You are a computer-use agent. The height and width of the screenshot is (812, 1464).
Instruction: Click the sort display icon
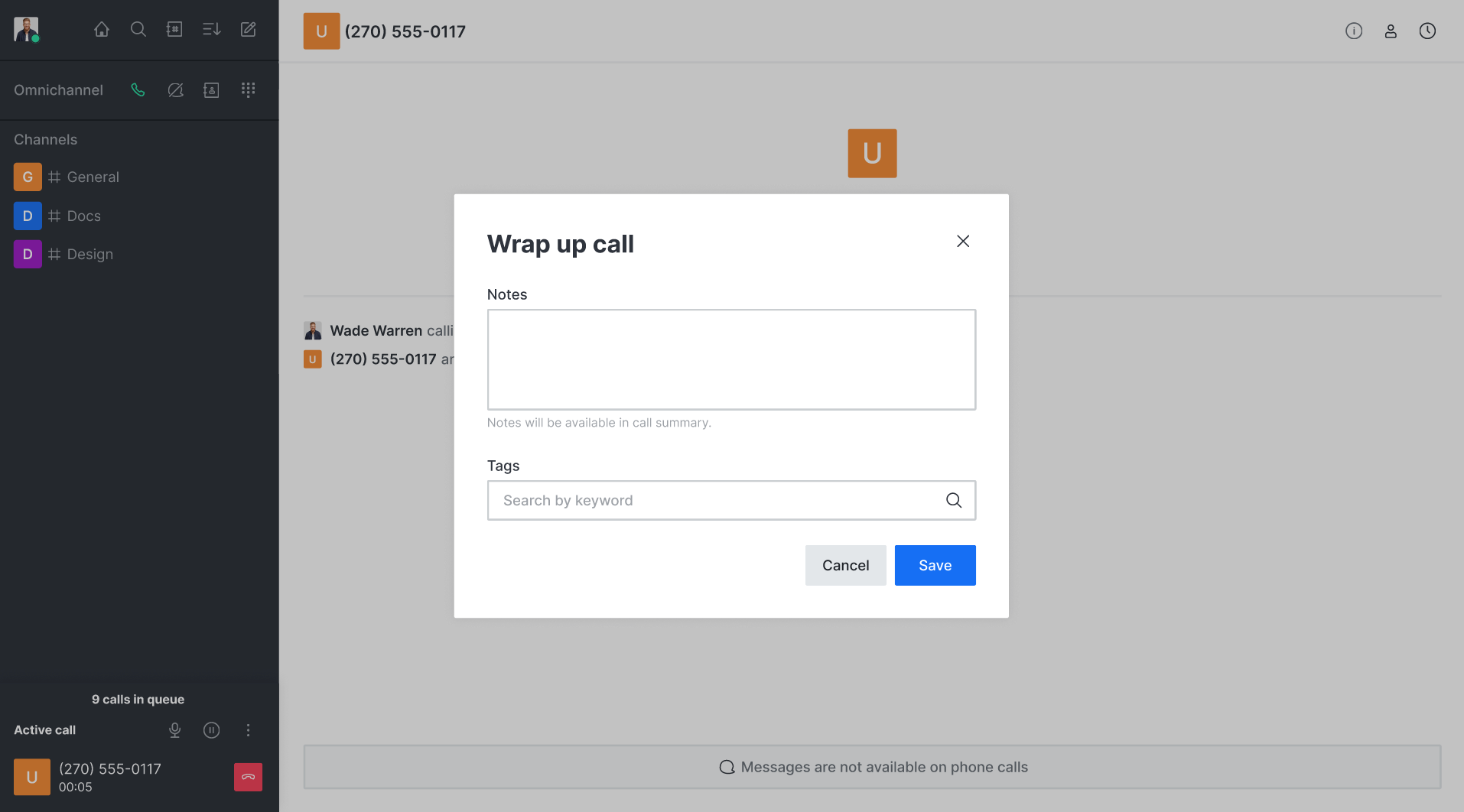click(211, 30)
